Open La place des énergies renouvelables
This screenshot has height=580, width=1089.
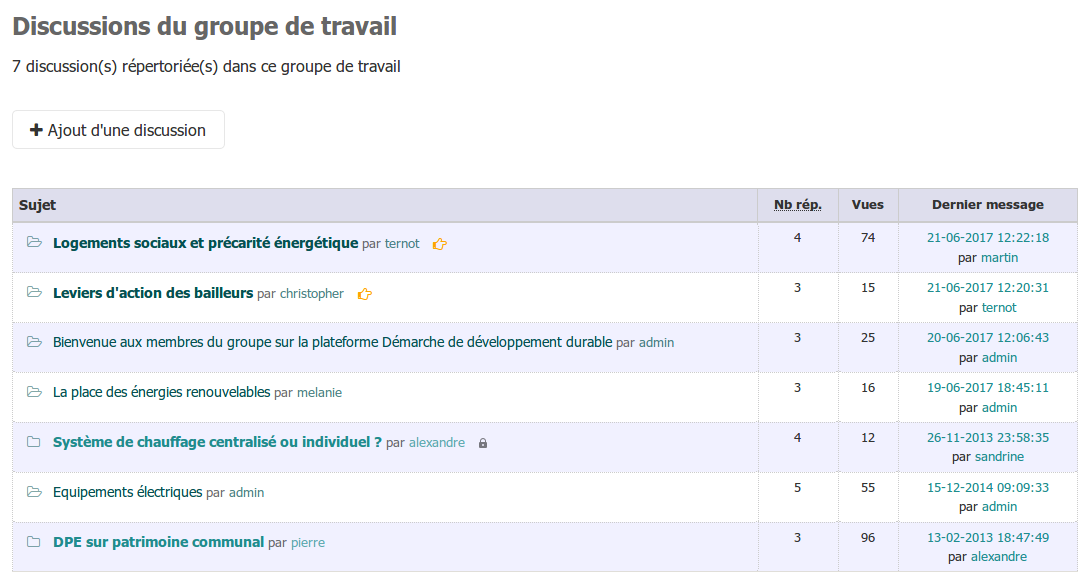[x=161, y=392]
